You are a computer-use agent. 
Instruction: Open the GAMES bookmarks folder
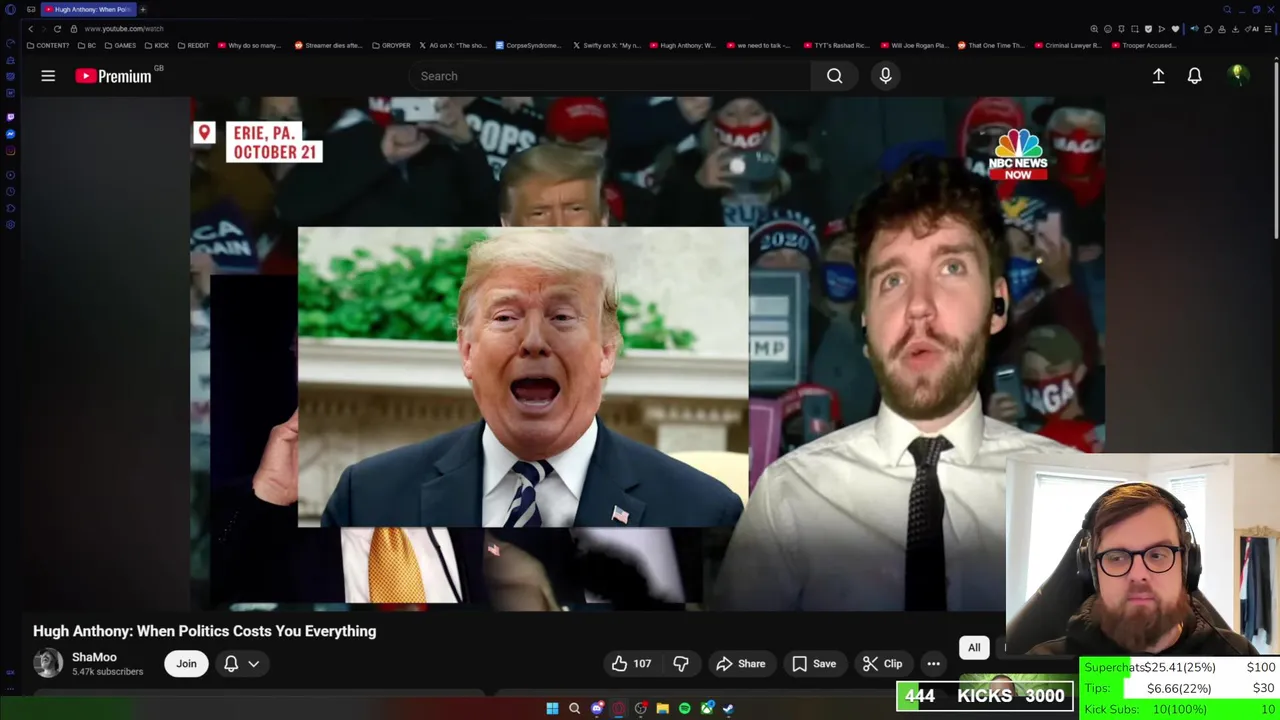pyautogui.click(x=121, y=45)
